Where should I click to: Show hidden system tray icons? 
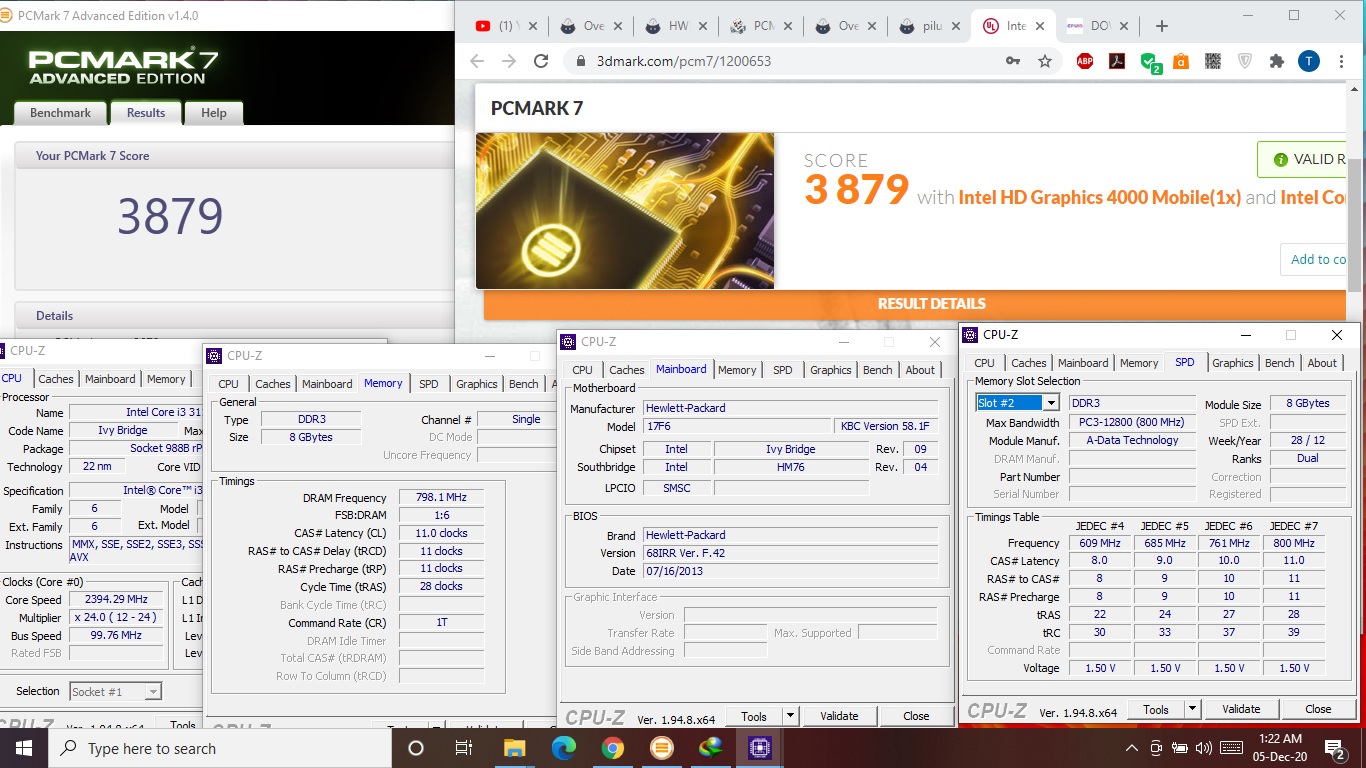(x=1132, y=748)
